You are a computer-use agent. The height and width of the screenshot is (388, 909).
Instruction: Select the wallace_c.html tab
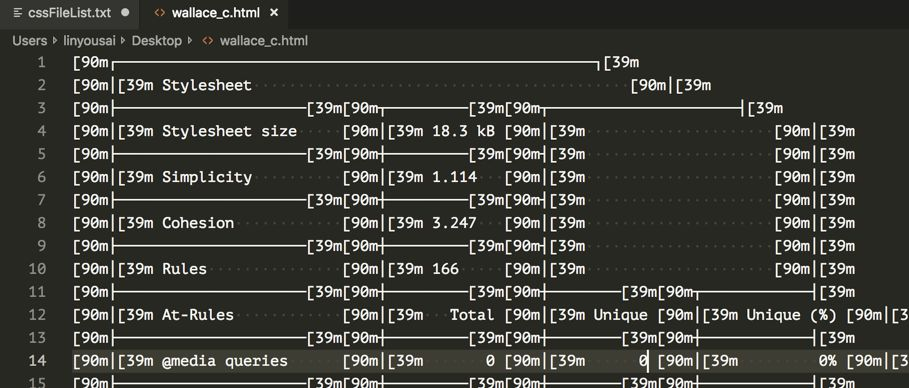pyautogui.click(x=215, y=13)
